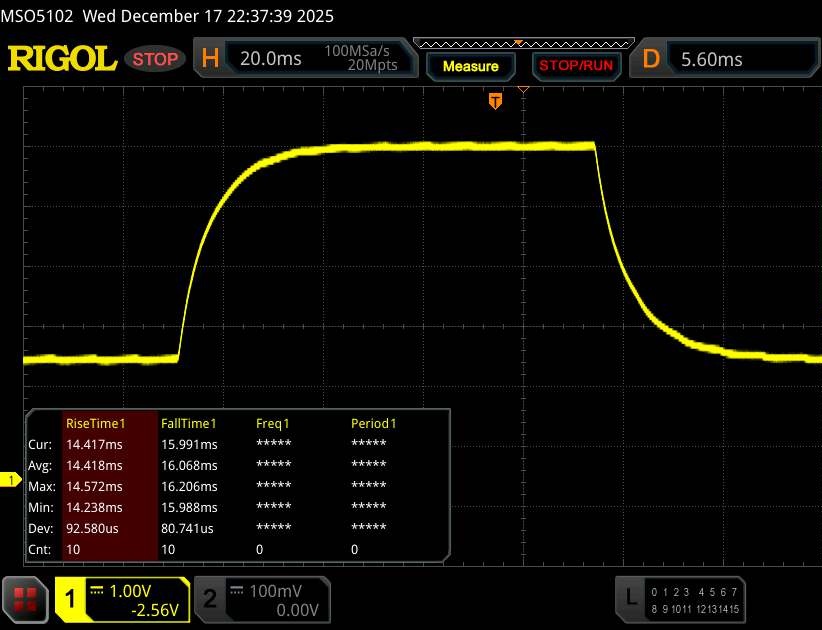Select the RiseTime1 measurement column

92,423
